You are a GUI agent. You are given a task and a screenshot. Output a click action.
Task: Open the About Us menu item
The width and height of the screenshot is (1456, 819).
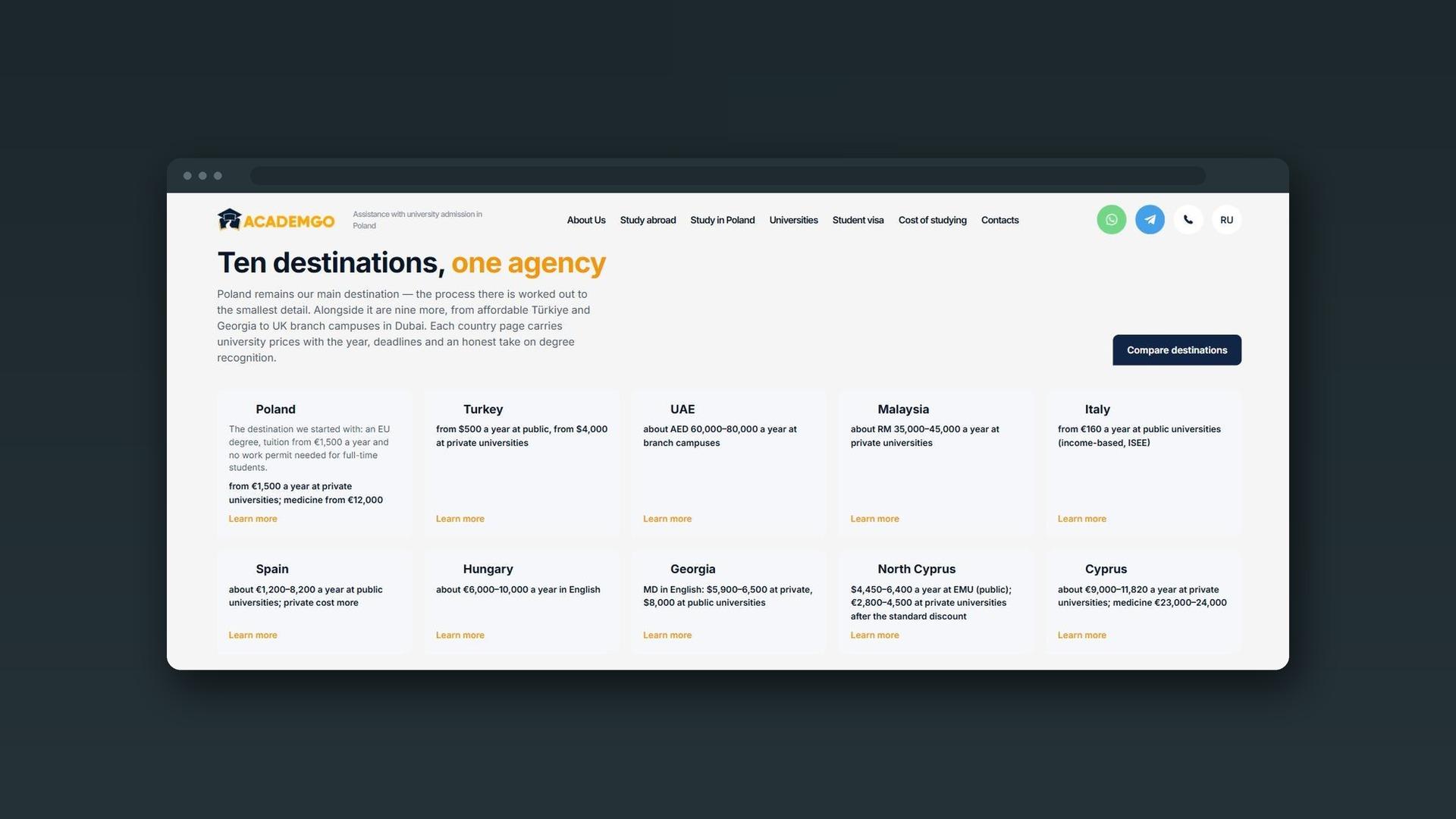[x=586, y=220]
